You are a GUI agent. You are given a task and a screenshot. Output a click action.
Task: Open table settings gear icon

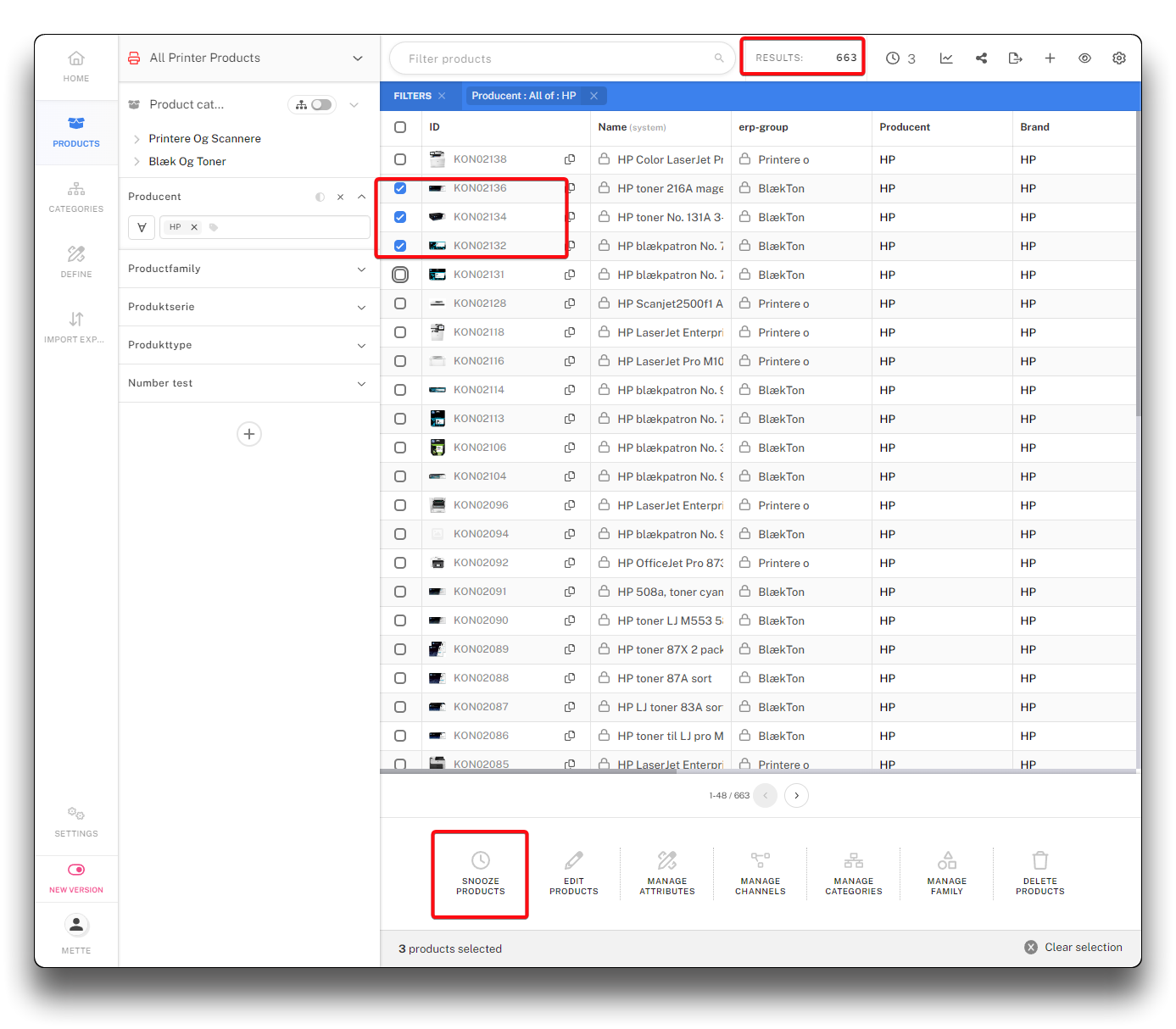(x=1118, y=58)
